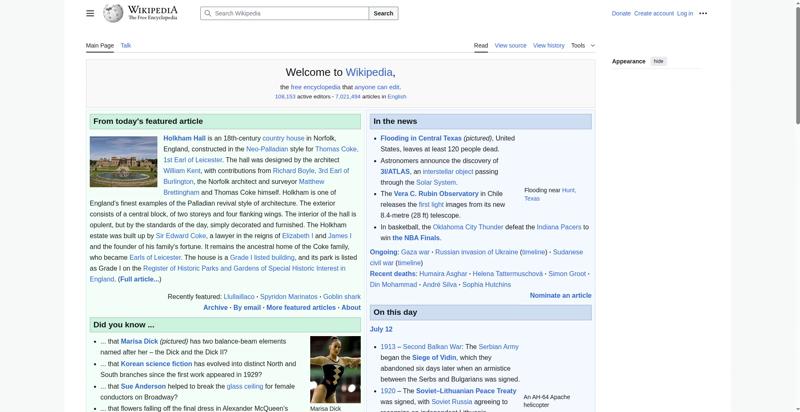Open Flooding in Central Texas news link
800x412 pixels.
click(421, 138)
